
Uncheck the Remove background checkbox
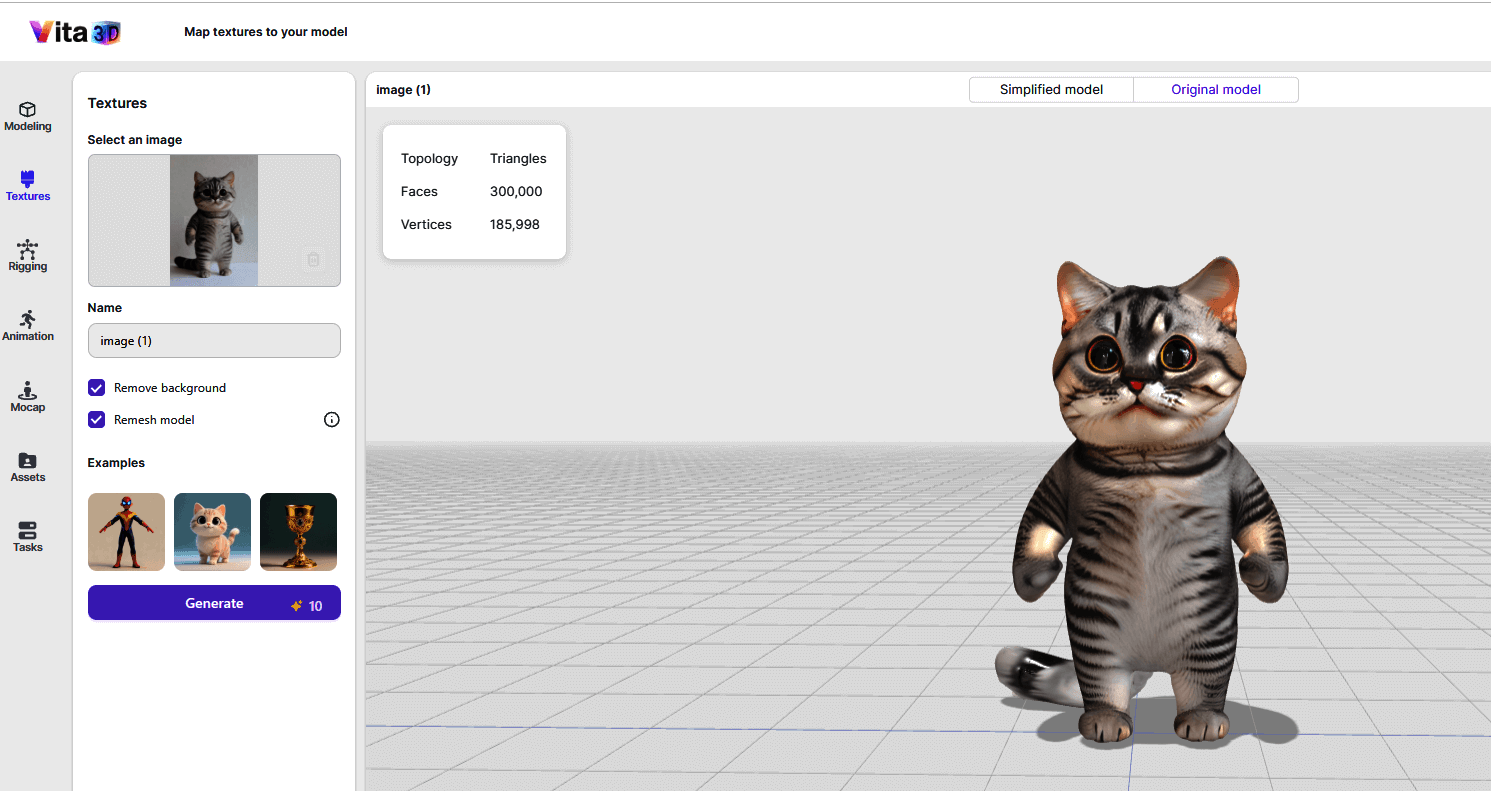[x=97, y=388]
